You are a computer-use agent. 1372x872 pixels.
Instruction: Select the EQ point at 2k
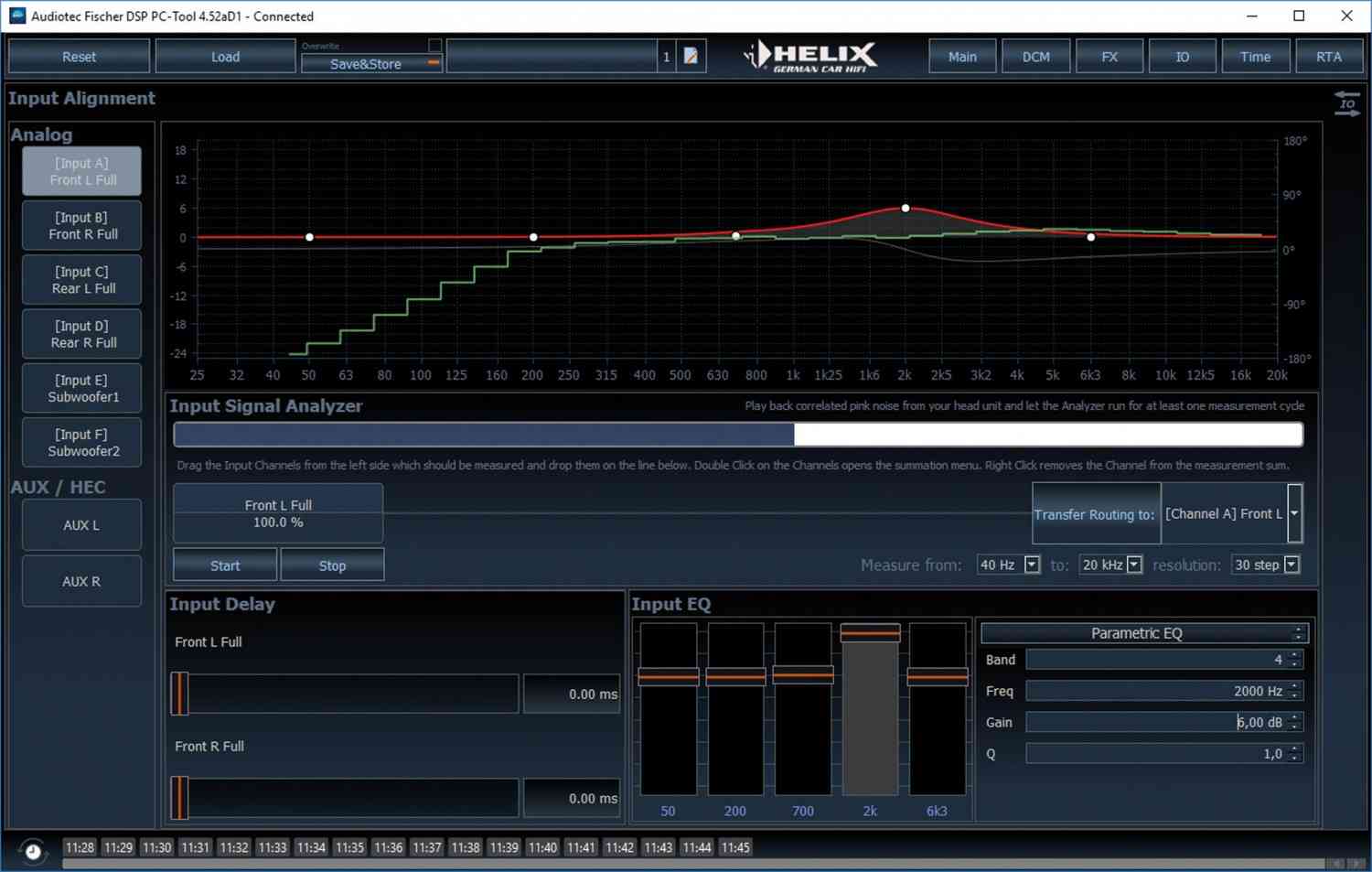[x=906, y=209]
